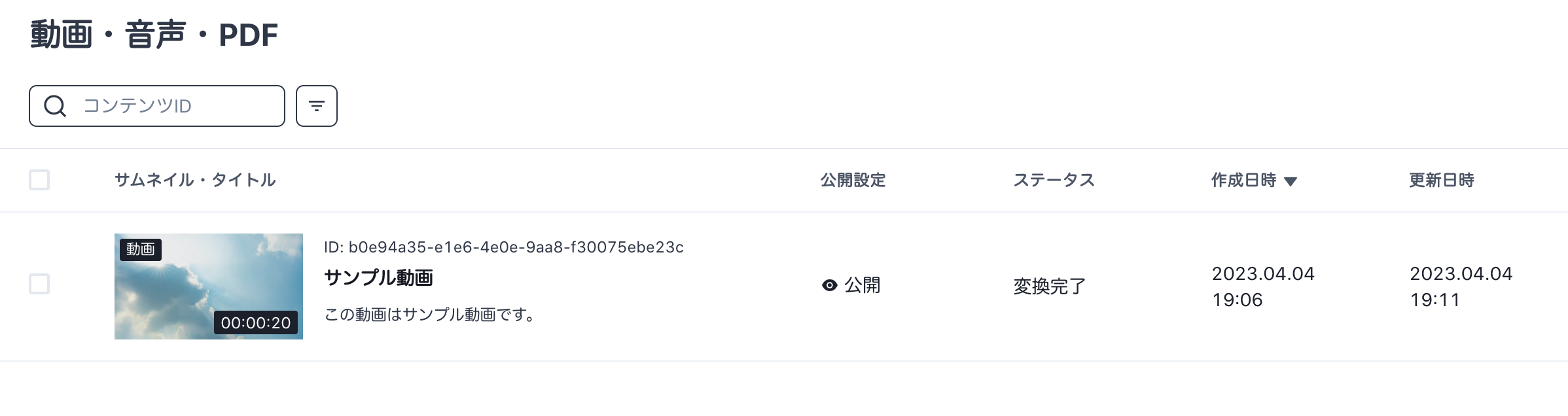Sort by the 作成日時 column header
This screenshot has height=416, width=1568.
(x=1243, y=180)
